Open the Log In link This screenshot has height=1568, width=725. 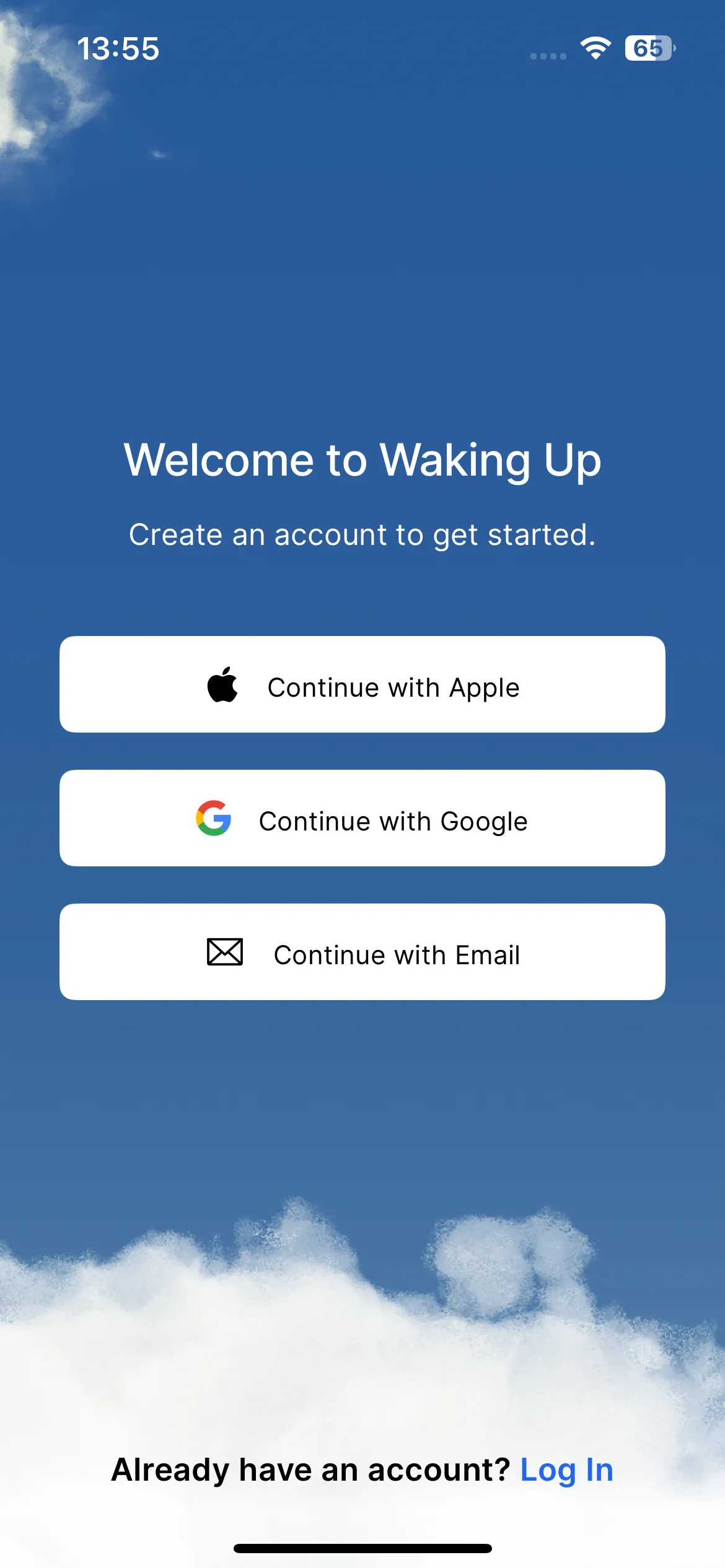(567, 1470)
